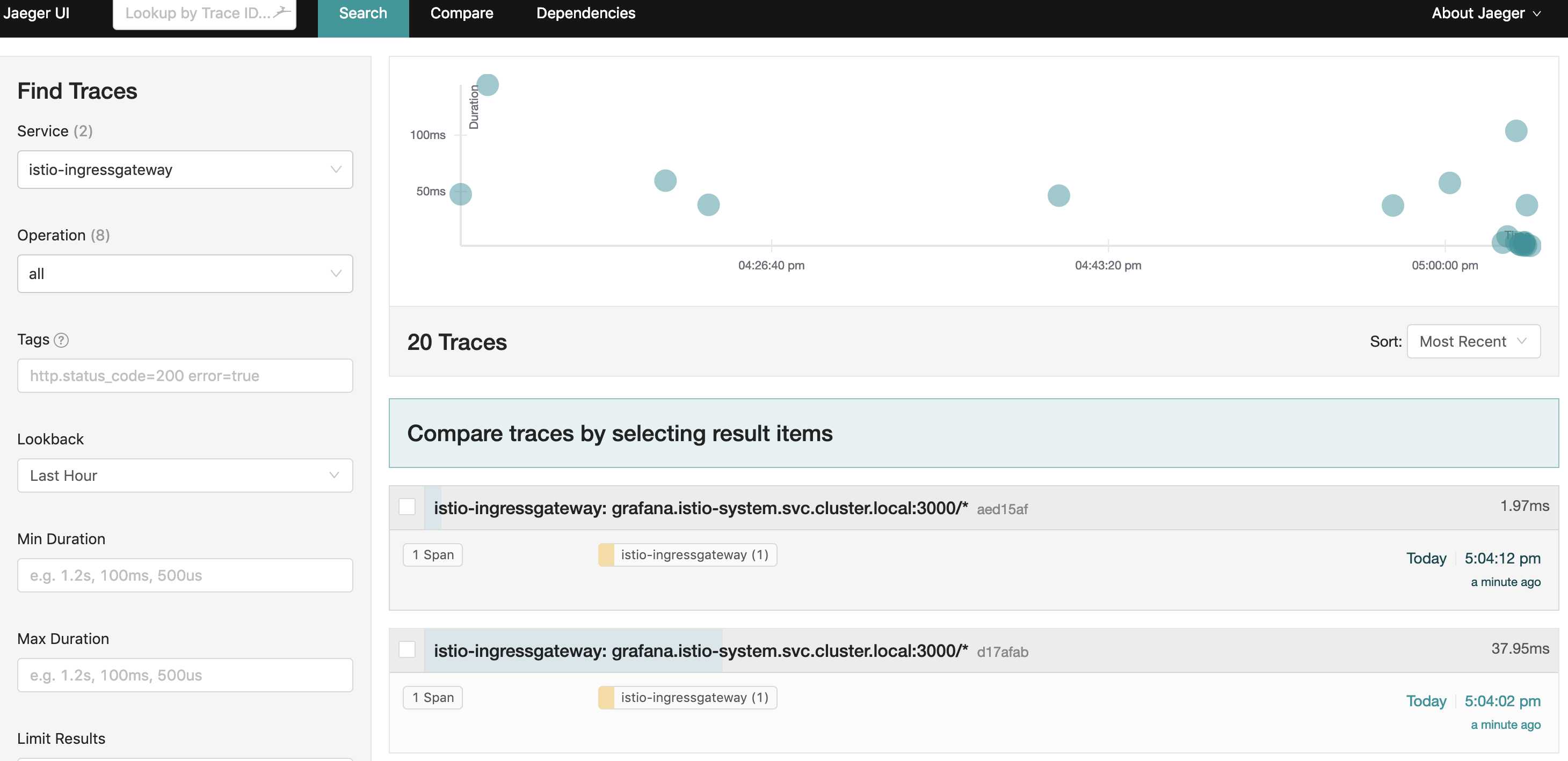The height and width of the screenshot is (761, 1568).
Task: Change the Sort order from Most Recent
Action: [x=1473, y=342]
